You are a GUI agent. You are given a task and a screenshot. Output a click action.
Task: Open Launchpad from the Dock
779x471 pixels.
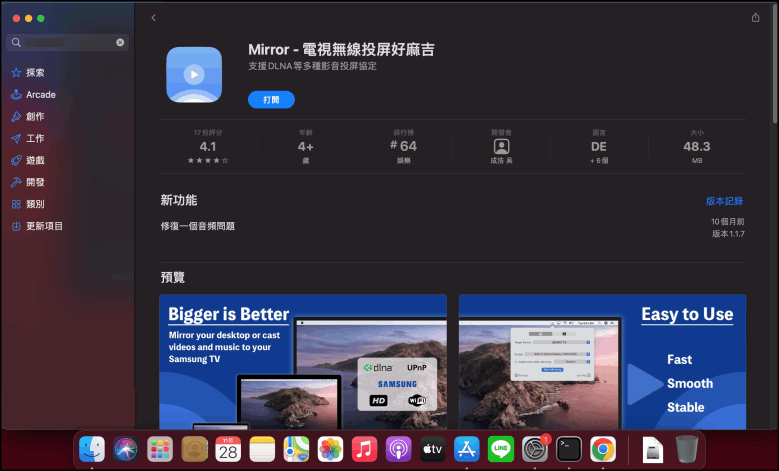tap(160, 449)
